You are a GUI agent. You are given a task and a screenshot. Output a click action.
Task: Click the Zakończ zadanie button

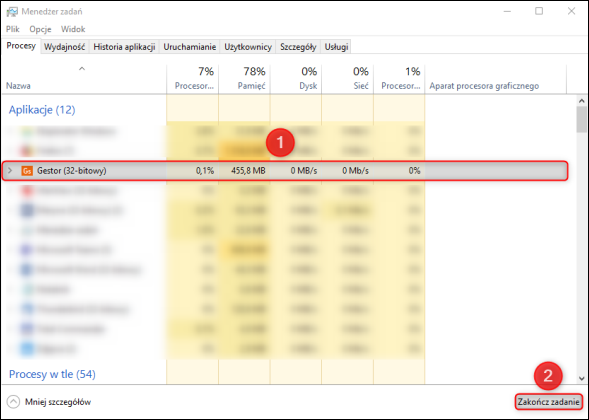coord(548,402)
